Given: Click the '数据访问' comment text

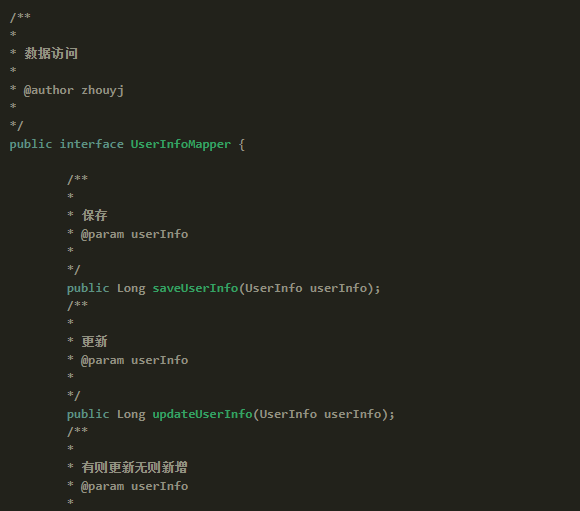Looking at the screenshot, I should point(51,54).
